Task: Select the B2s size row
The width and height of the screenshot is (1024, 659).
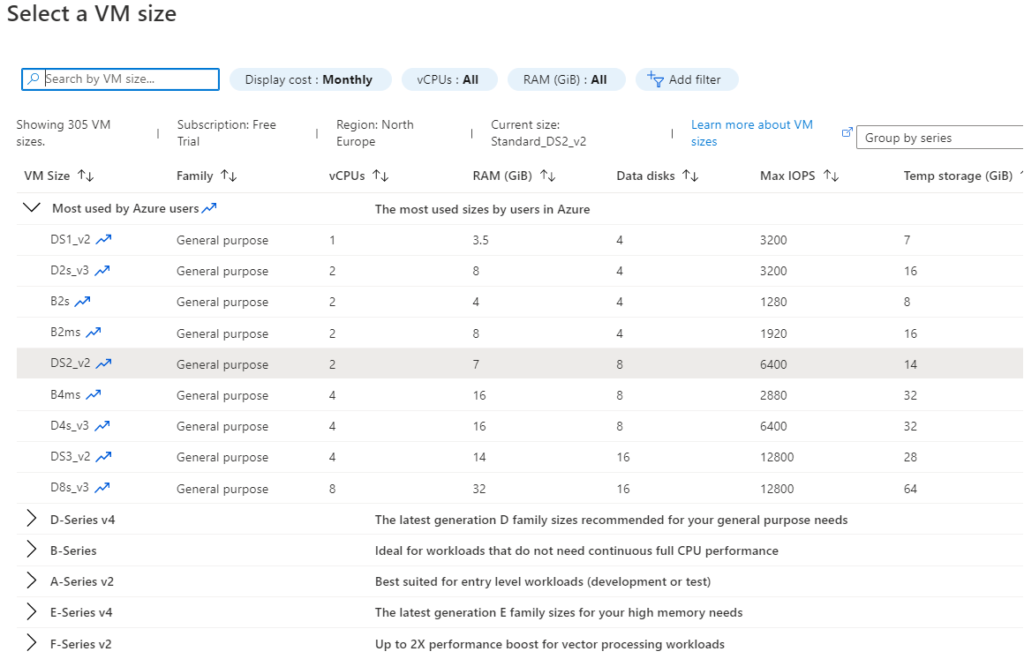Action: 520,302
